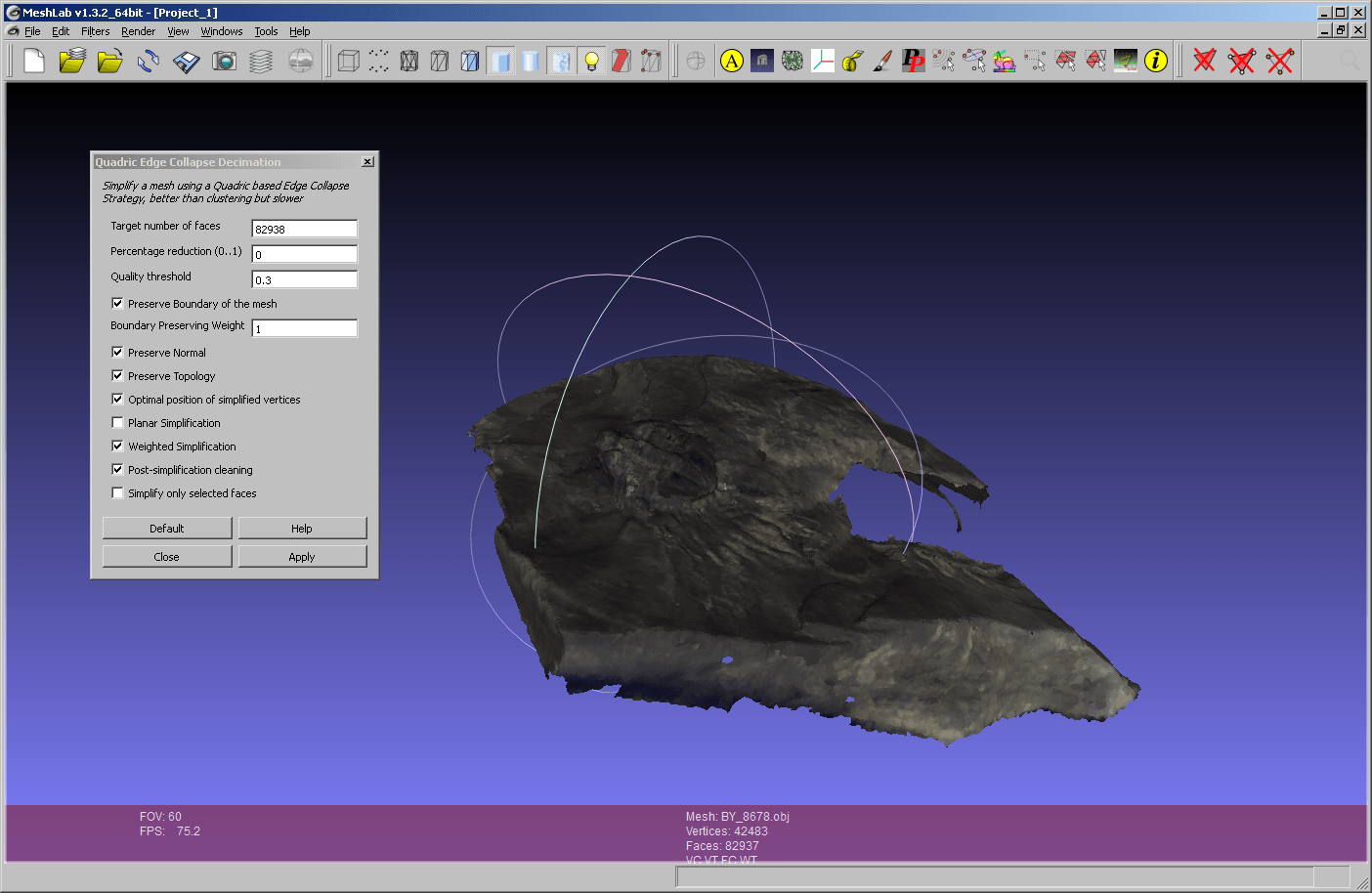Click the camera Snapshot icon
The width and height of the screenshot is (1372, 893).
tap(224, 62)
